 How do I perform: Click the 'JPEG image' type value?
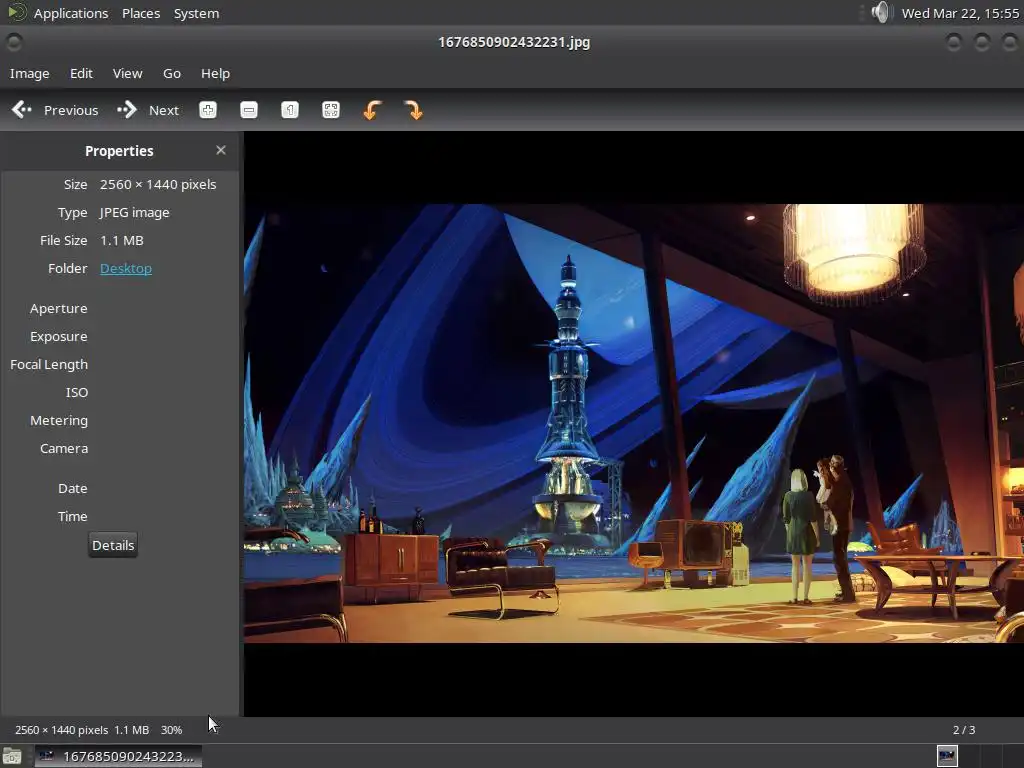[135, 213]
